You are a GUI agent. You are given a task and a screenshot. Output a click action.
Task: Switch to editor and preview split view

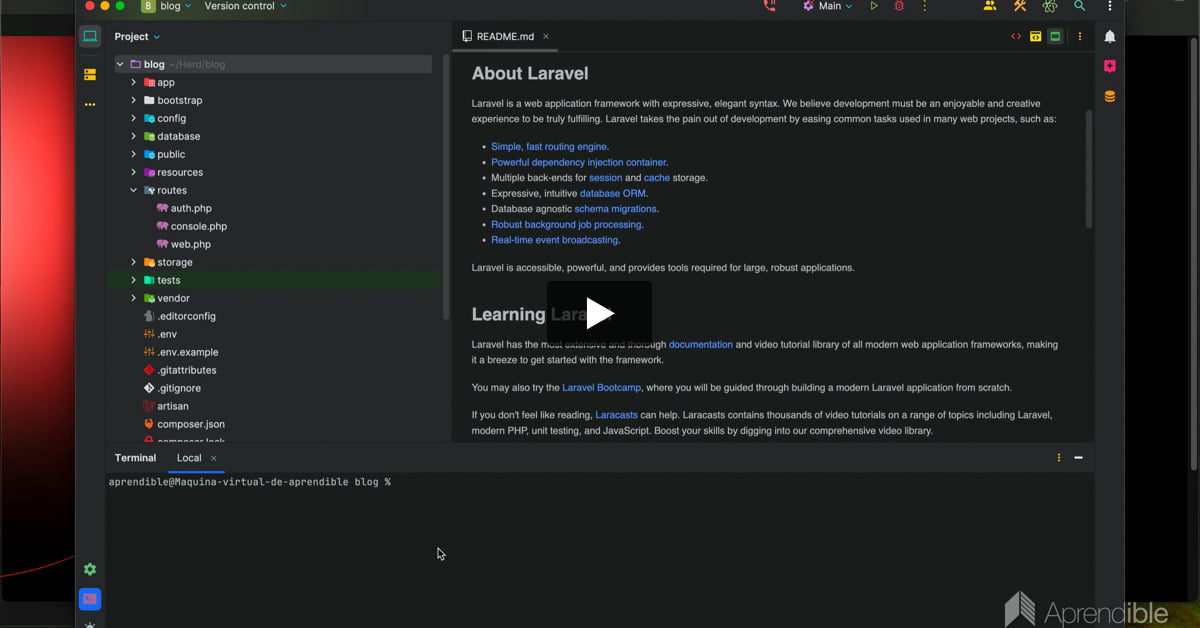(1036, 37)
